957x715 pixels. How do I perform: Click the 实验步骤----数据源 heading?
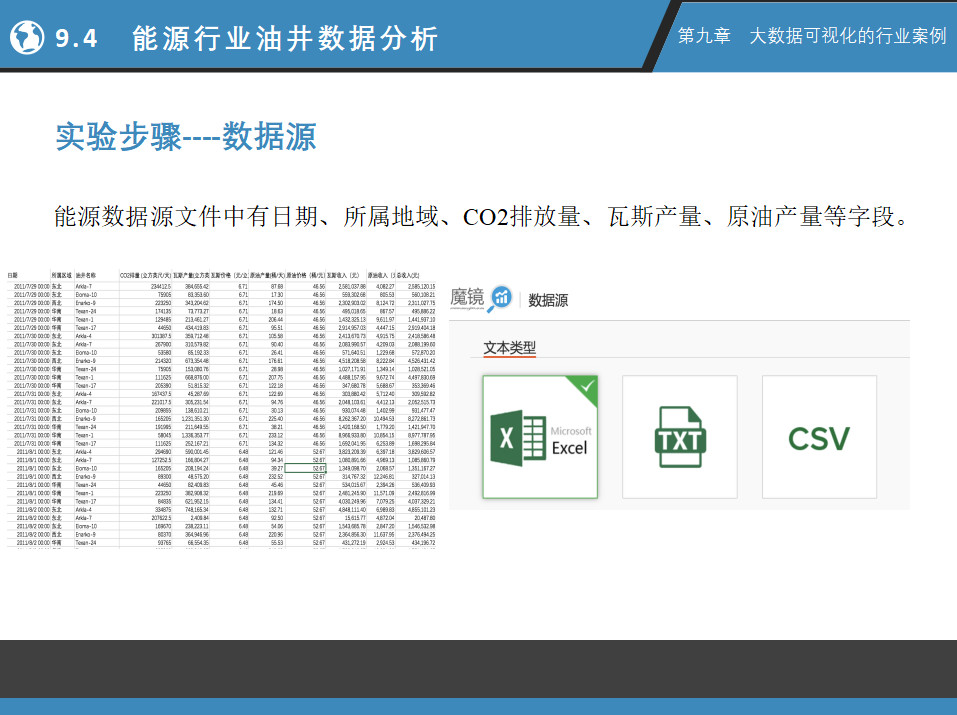186,137
